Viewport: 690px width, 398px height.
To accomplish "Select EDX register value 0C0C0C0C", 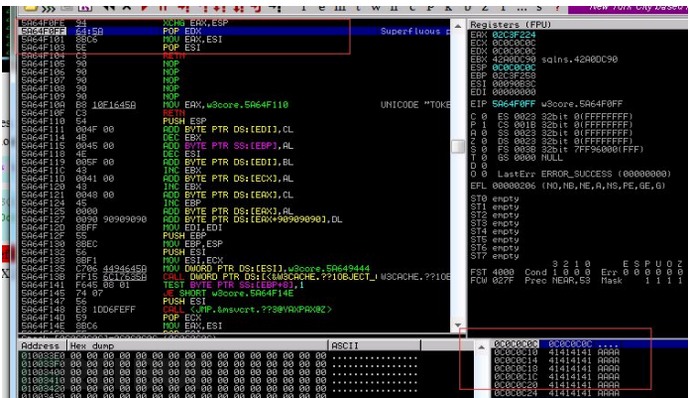I will (514, 51).
